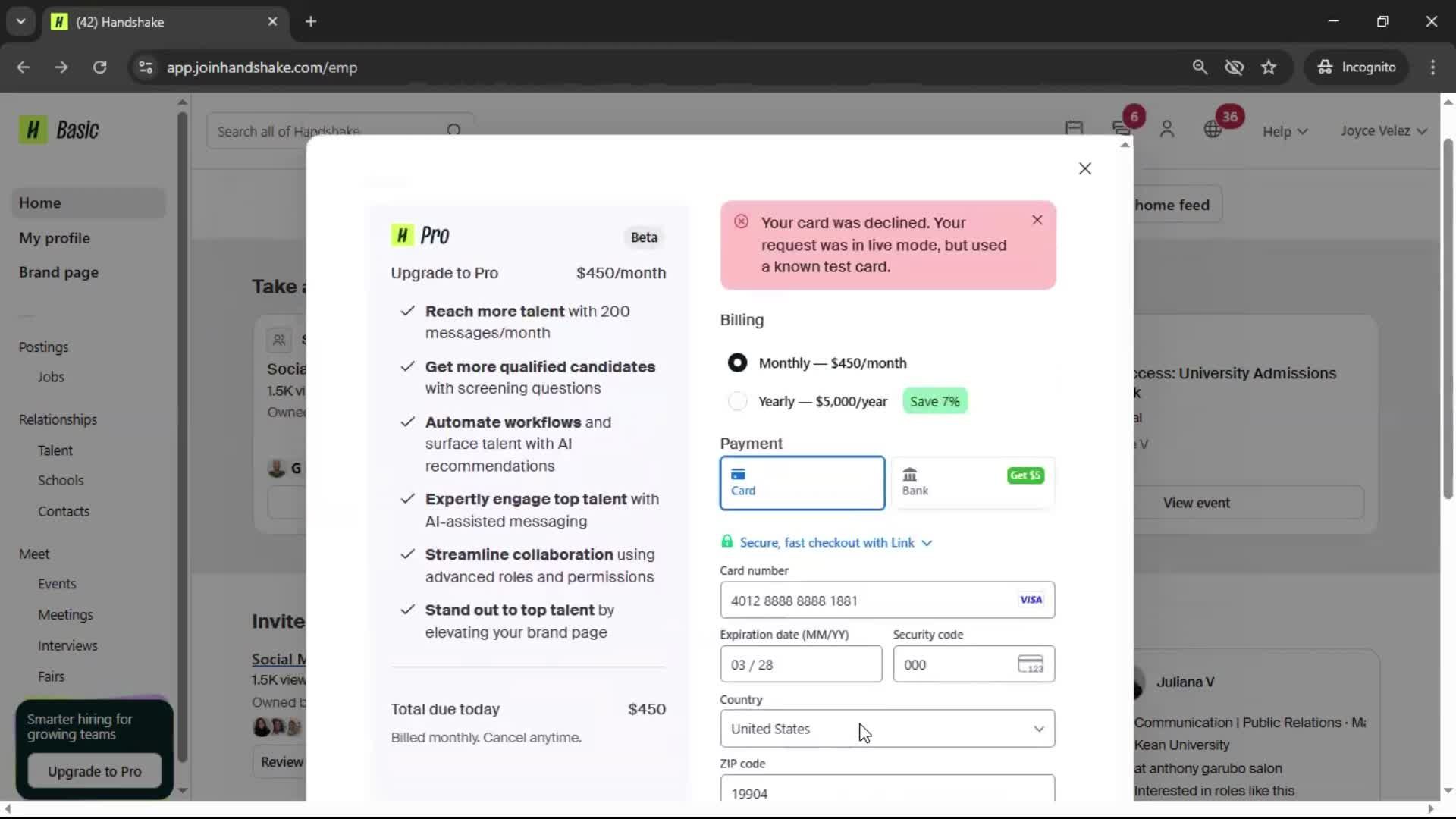Open browser zoom magnifier icon
This screenshot has height=819, width=1456.
pos(1200,67)
